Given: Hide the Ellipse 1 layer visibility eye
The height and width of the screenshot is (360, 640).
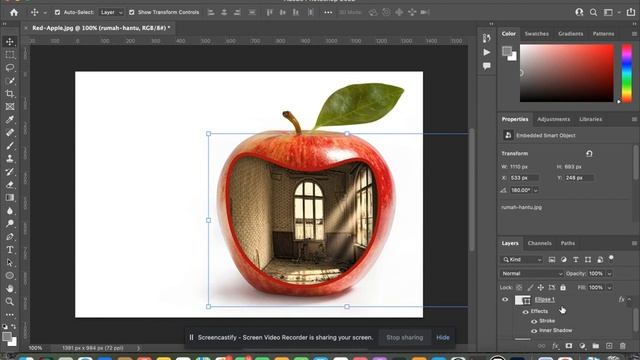Looking at the screenshot, I should click(x=505, y=300).
